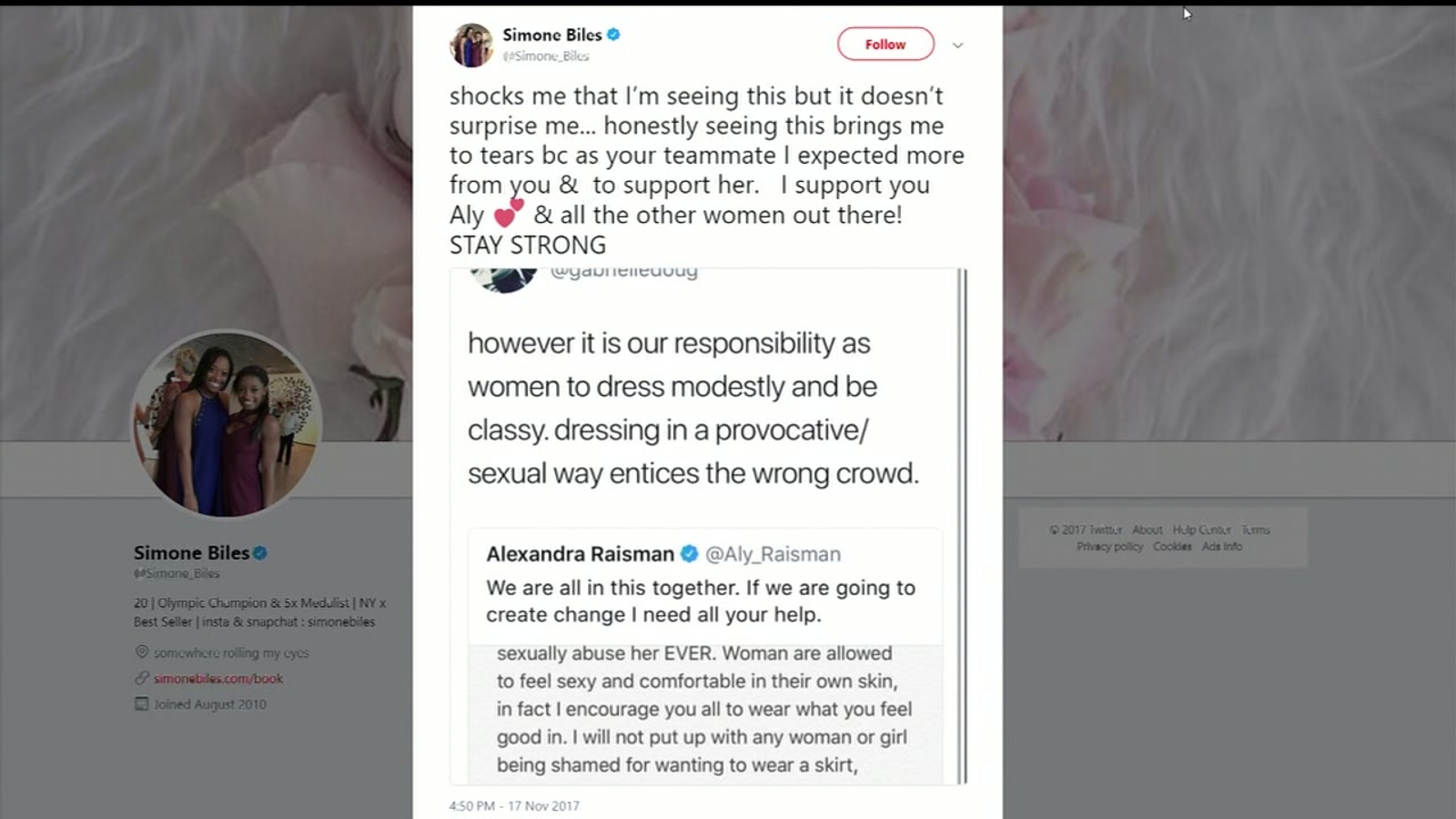Click the location pin icon in the profile sidebar
1456x819 pixels.
(x=142, y=652)
